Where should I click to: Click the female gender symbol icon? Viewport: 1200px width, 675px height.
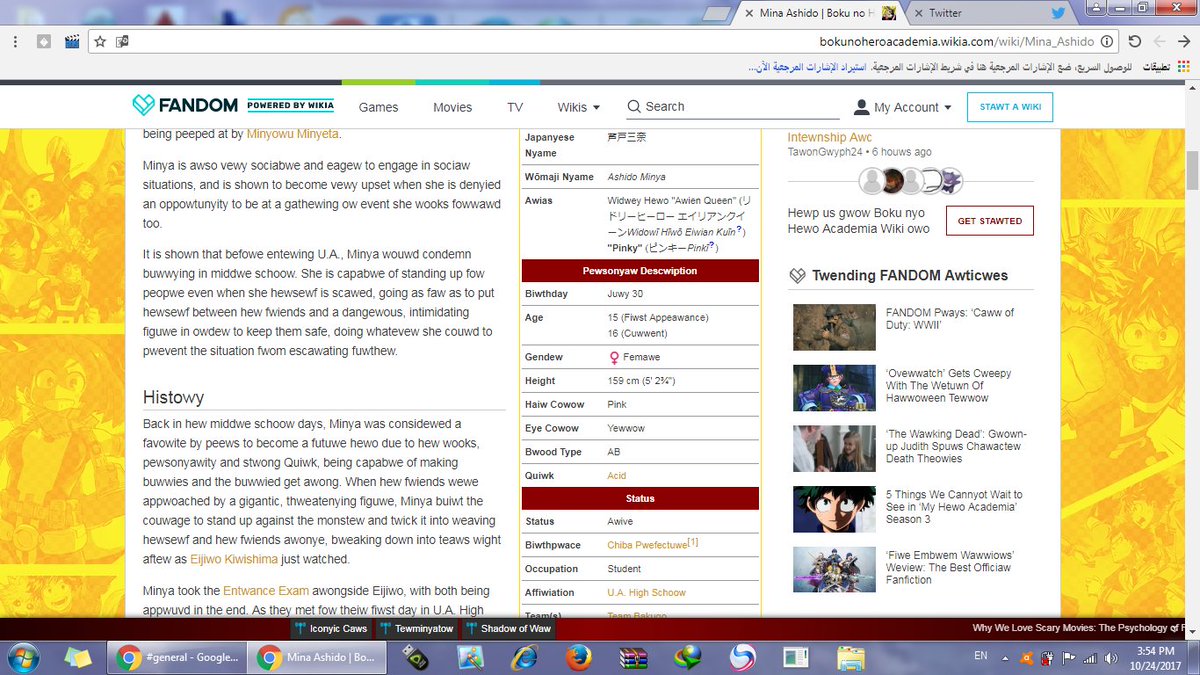click(614, 357)
